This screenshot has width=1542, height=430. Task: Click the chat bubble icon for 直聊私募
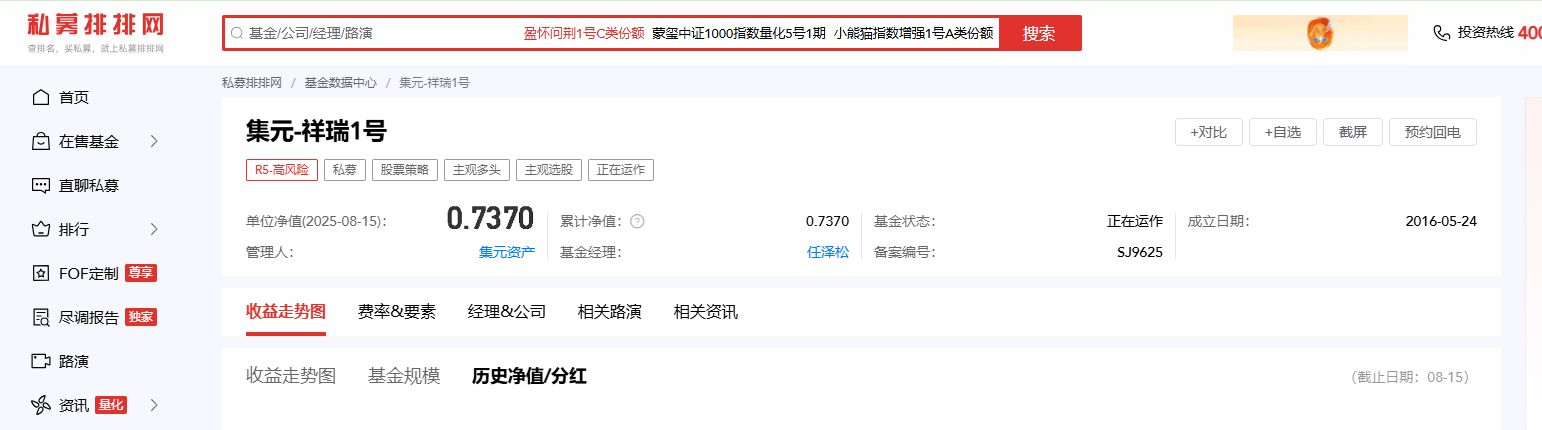click(41, 185)
